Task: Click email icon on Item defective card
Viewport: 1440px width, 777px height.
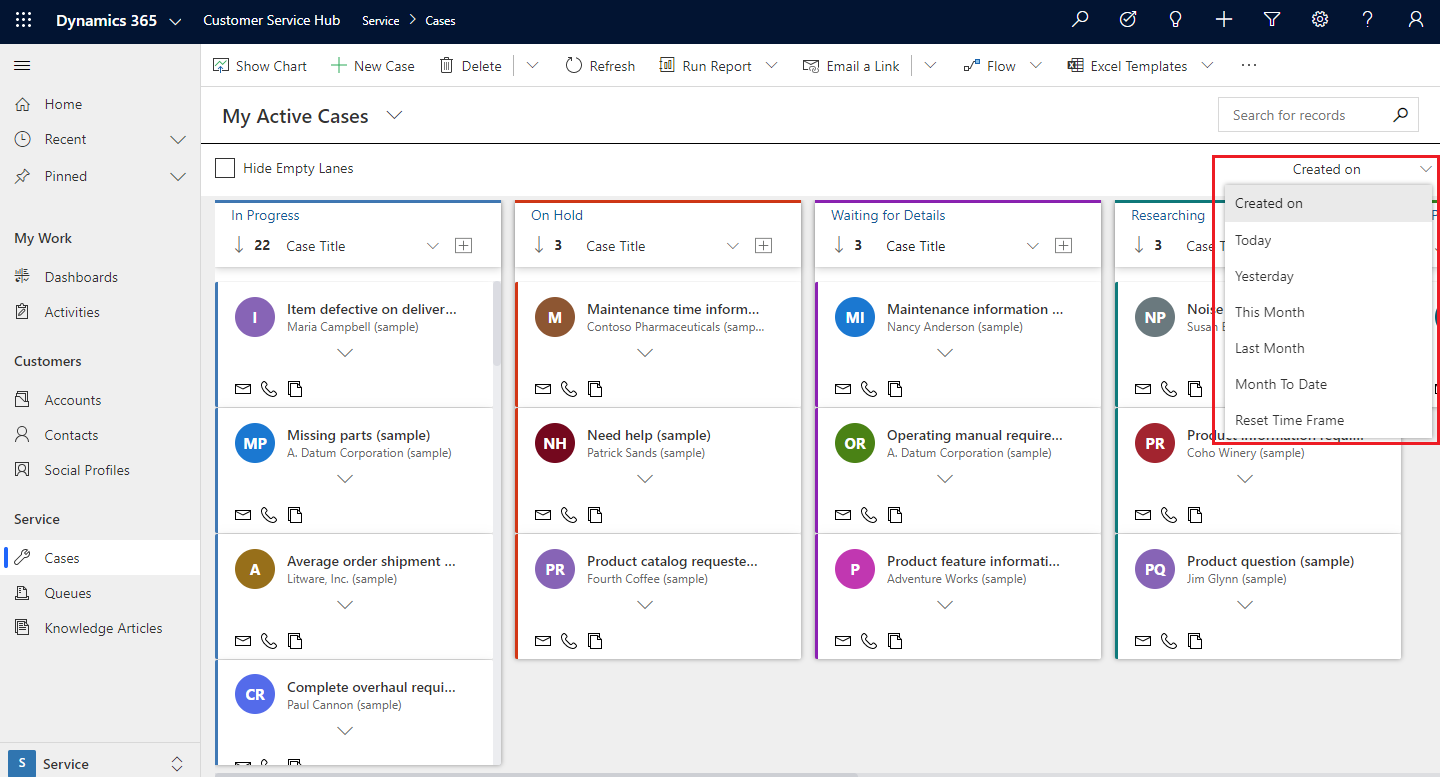Action: tap(242, 389)
